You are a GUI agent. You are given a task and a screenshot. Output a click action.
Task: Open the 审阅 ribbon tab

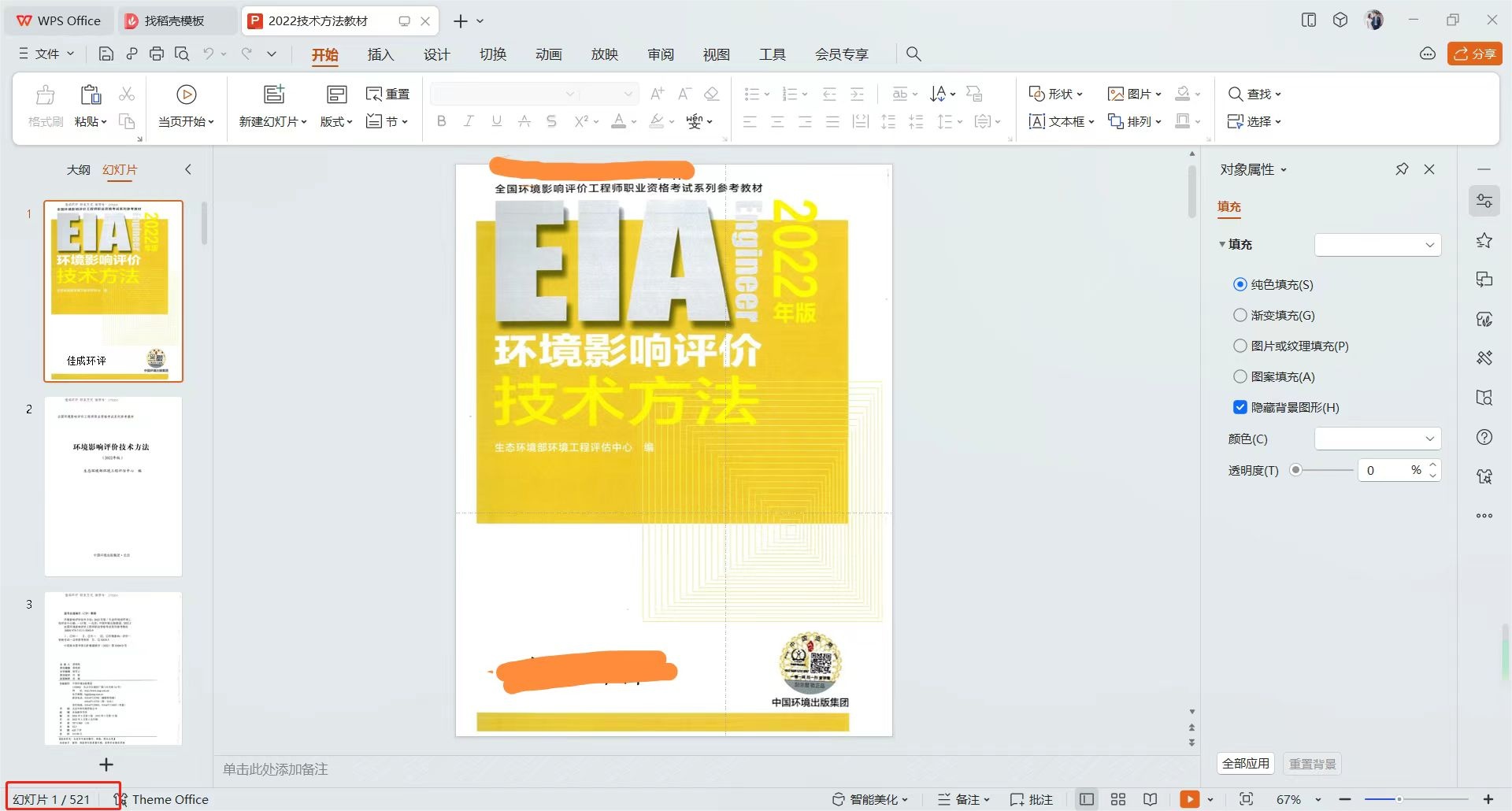point(661,54)
